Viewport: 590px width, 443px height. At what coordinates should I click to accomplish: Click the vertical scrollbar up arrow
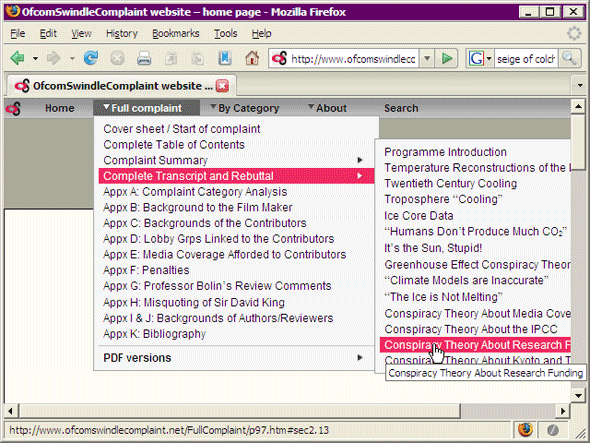578,107
